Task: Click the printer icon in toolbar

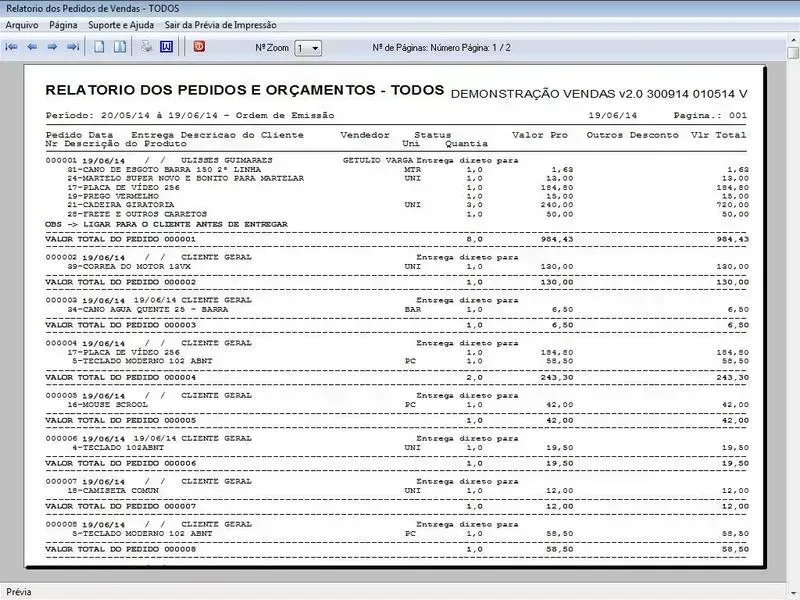Action: tap(146, 47)
